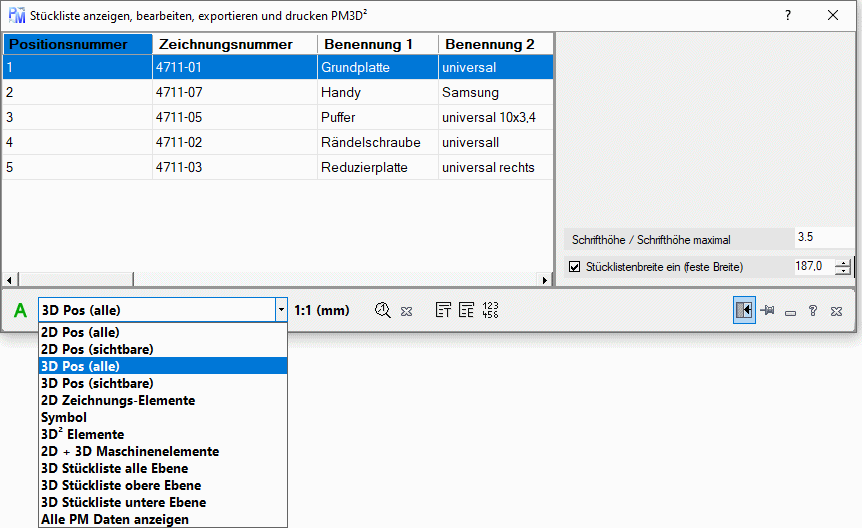Image resolution: width=862 pixels, height=528 pixels.
Task: Increase Stücklistenbreite value with up arrow
Action: (x=844, y=262)
